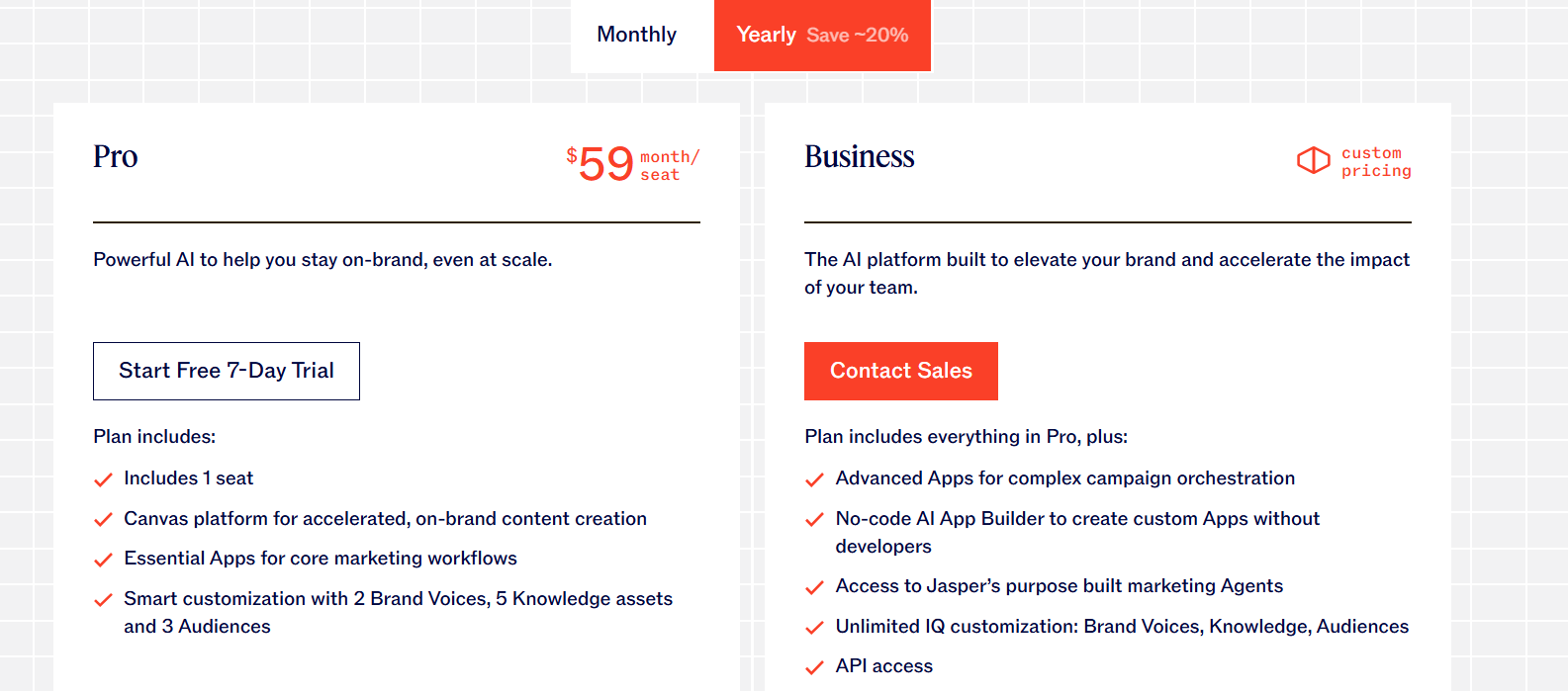Select the Yearly Save ~20% tab
The height and width of the screenshot is (693, 1568).
click(x=822, y=35)
